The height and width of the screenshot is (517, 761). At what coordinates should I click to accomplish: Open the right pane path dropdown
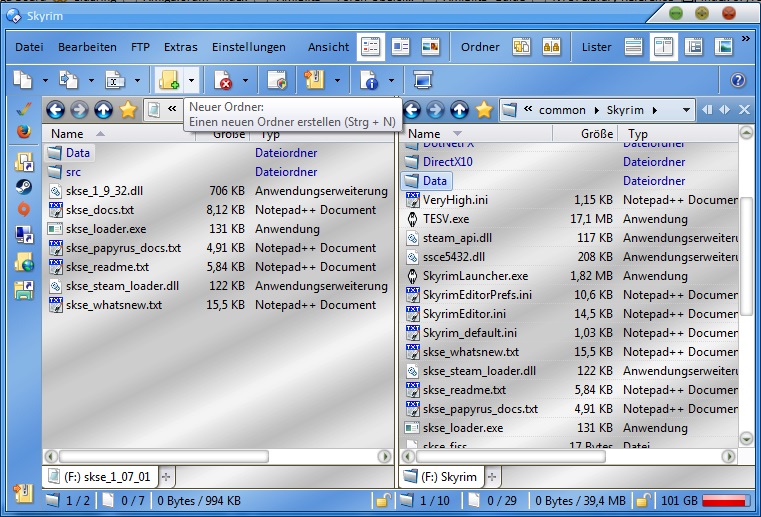(x=685, y=109)
